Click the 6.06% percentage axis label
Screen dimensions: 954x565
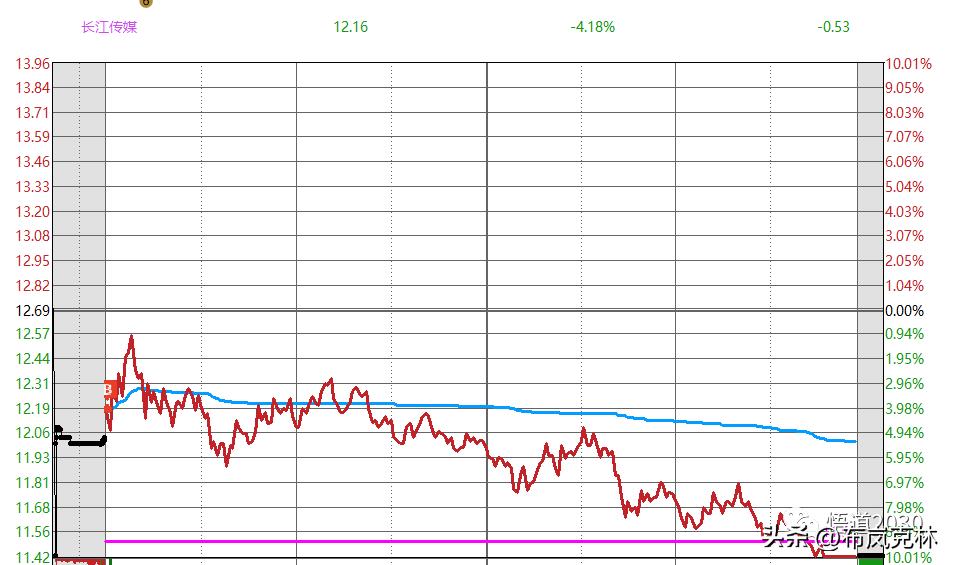click(x=904, y=162)
